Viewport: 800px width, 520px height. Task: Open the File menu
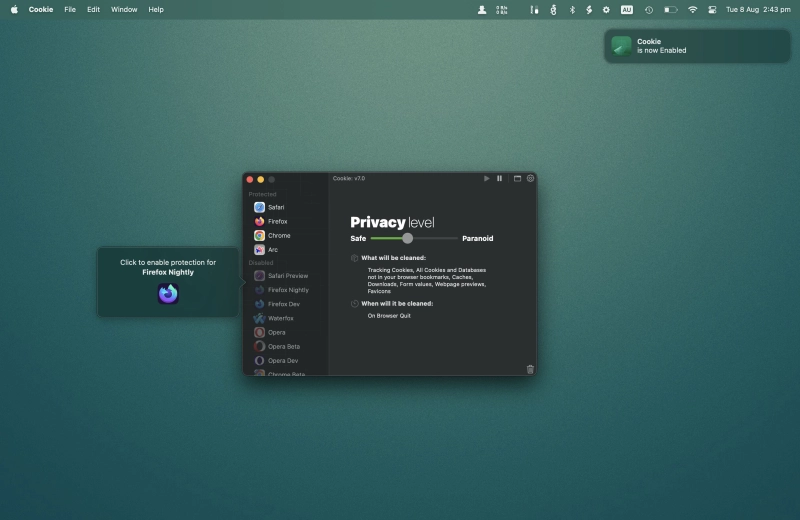(x=70, y=9)
